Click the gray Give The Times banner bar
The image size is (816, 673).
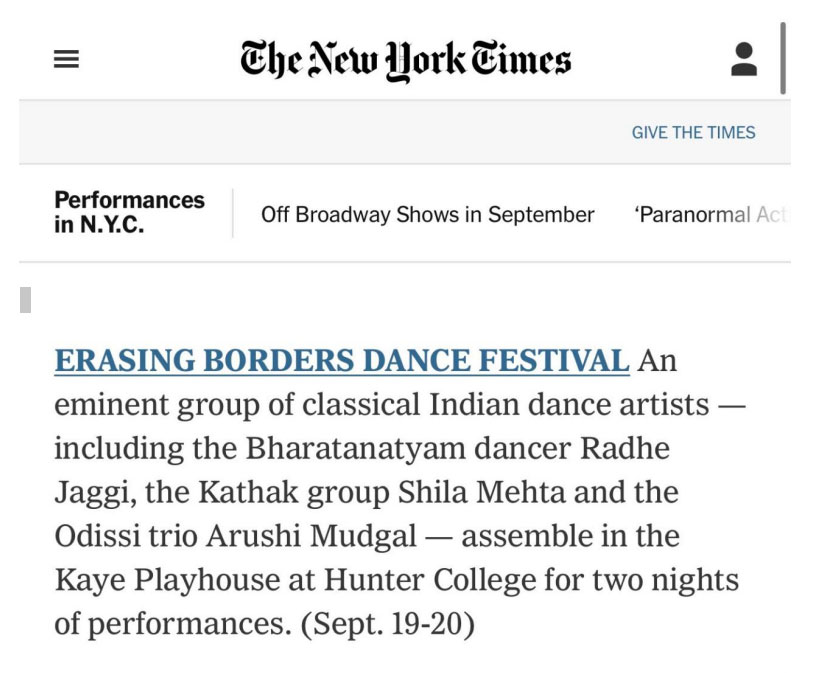[405, 132]
